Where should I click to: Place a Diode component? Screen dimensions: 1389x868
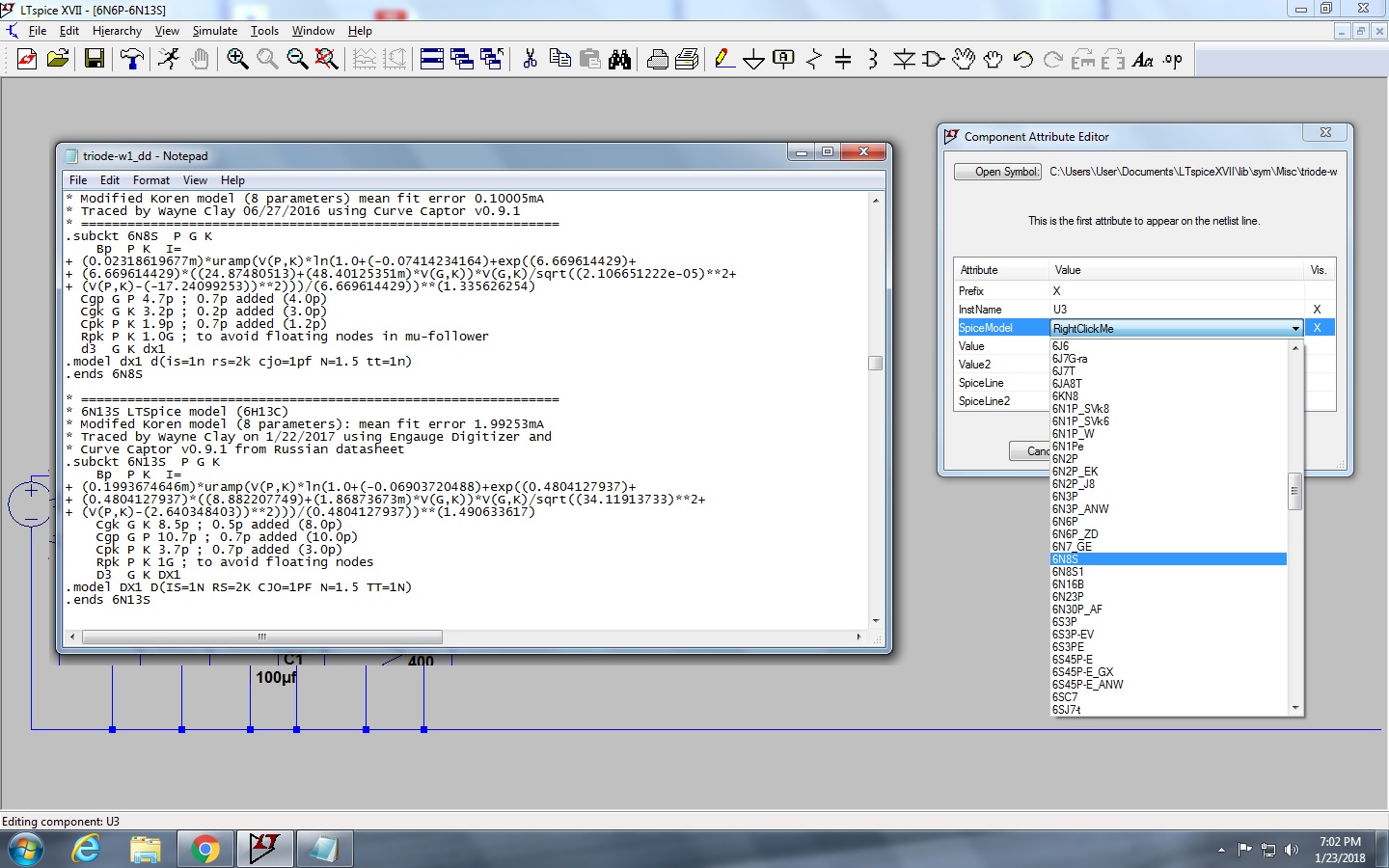(904, 60)
